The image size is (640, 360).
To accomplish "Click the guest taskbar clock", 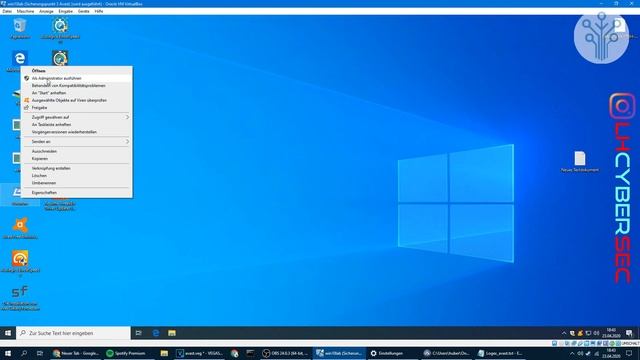I will (x=611, y=333).
